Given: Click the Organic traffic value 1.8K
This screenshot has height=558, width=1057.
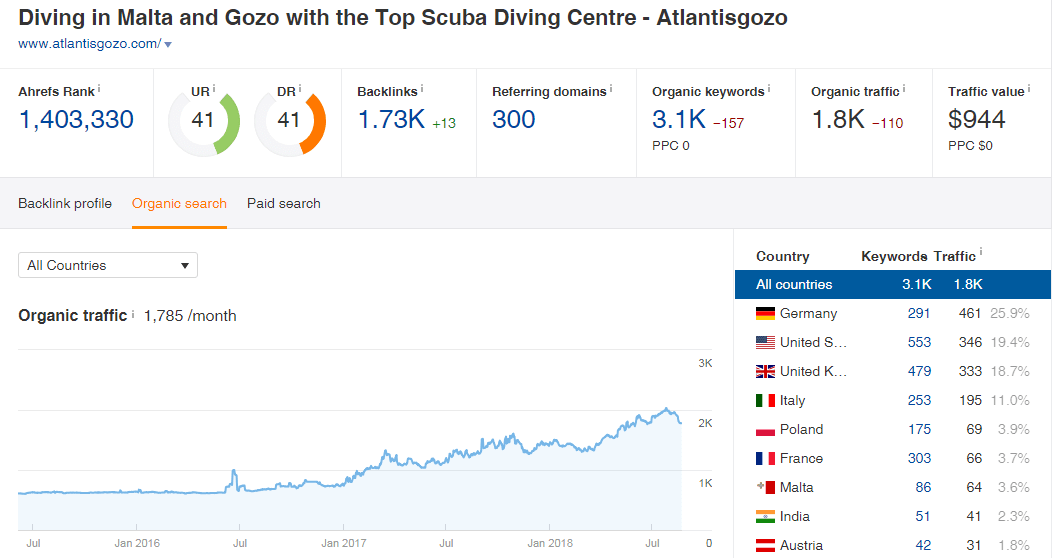Looking at the screenshot, I should (838, 119).
